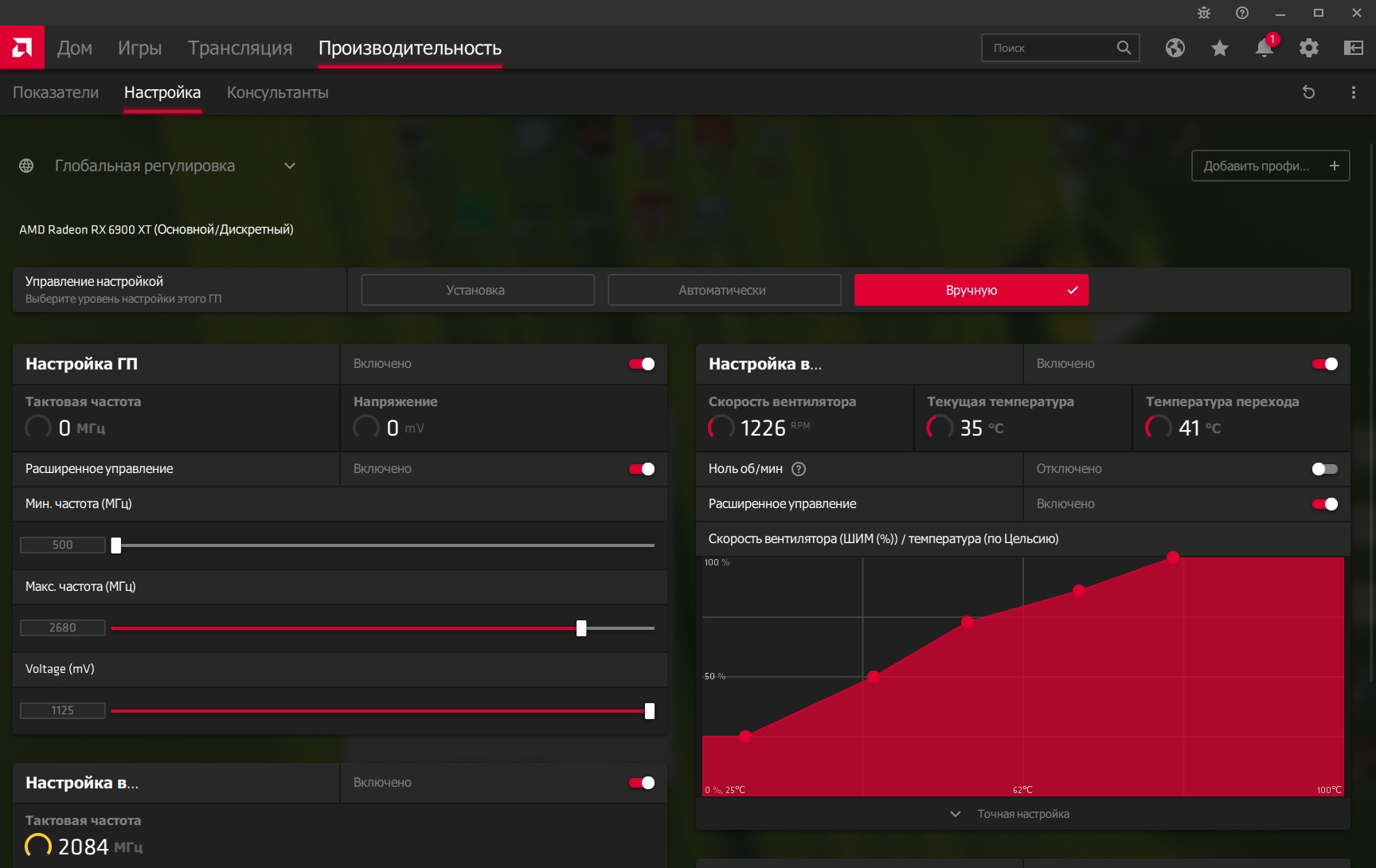Viewport: 1376px width, 868px height.
Task: Open the help question mark icon
Action: (x=1242, y=13)
